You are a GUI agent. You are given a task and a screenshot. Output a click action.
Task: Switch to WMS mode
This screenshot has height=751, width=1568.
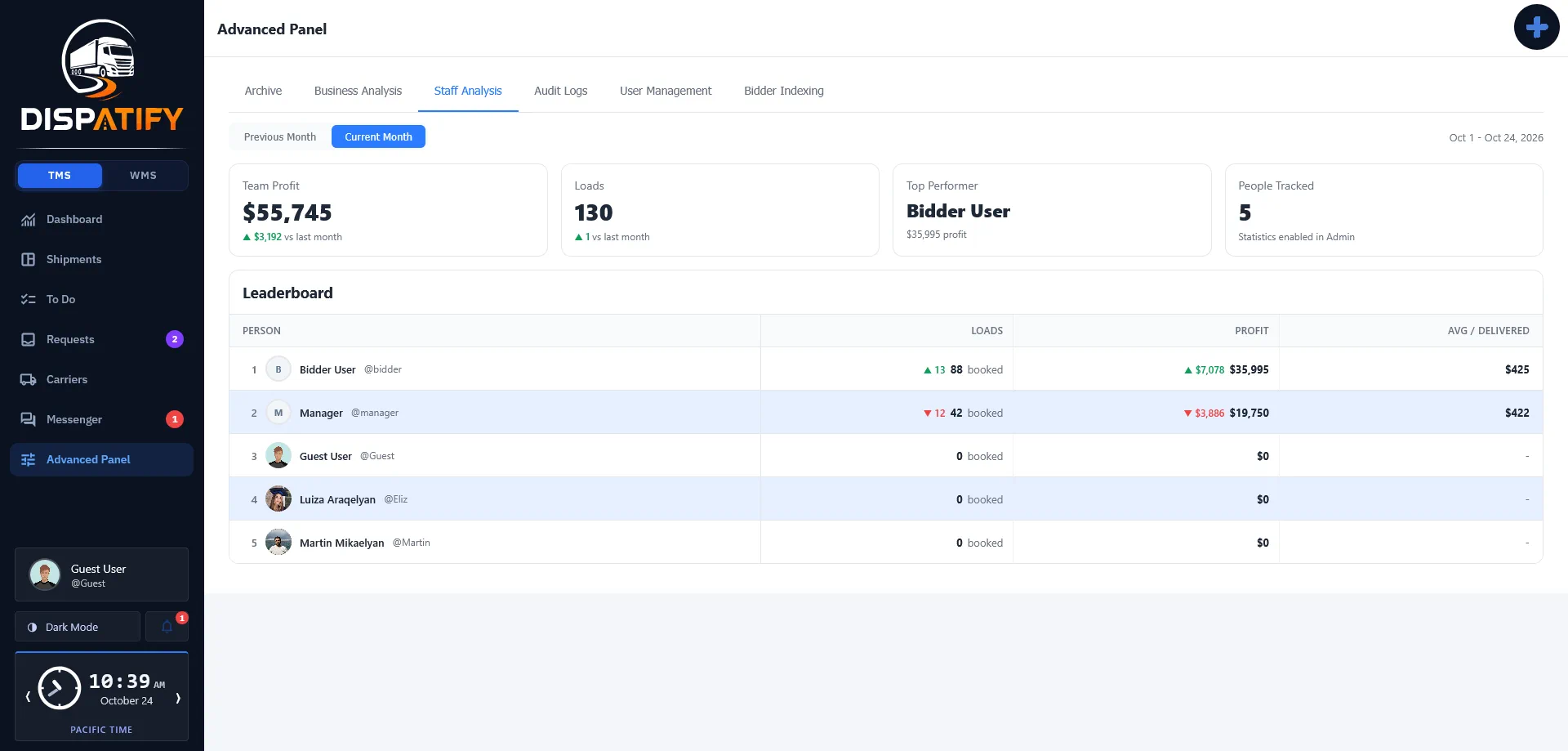pos(144,176)
